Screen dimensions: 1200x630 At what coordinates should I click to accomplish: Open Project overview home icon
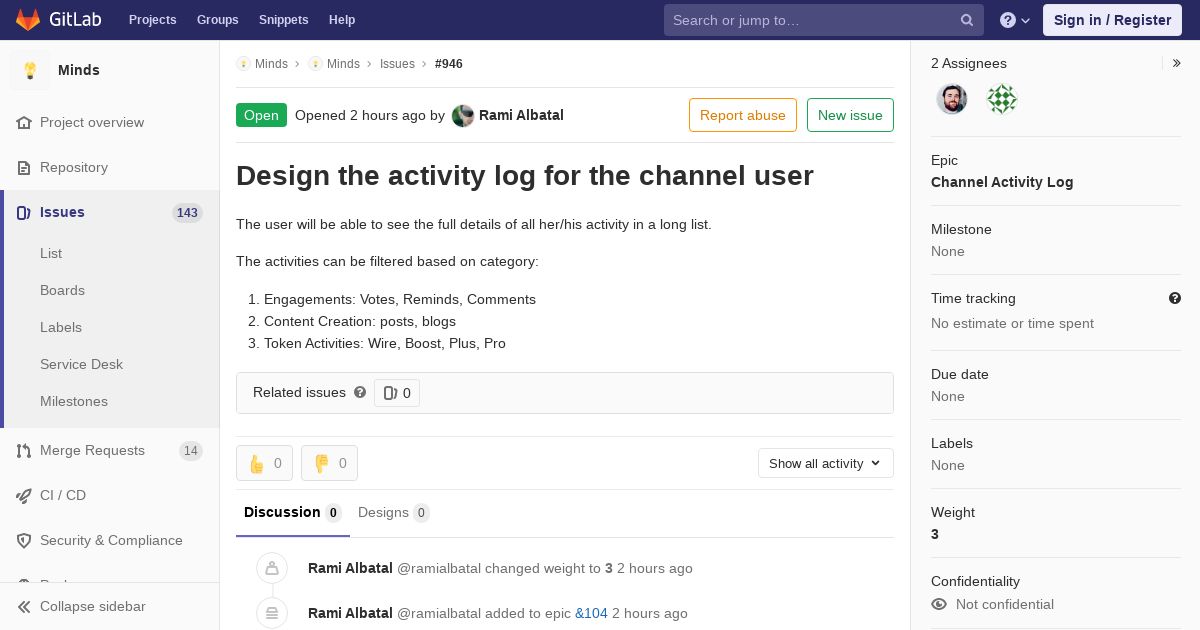tap(24, 123)
